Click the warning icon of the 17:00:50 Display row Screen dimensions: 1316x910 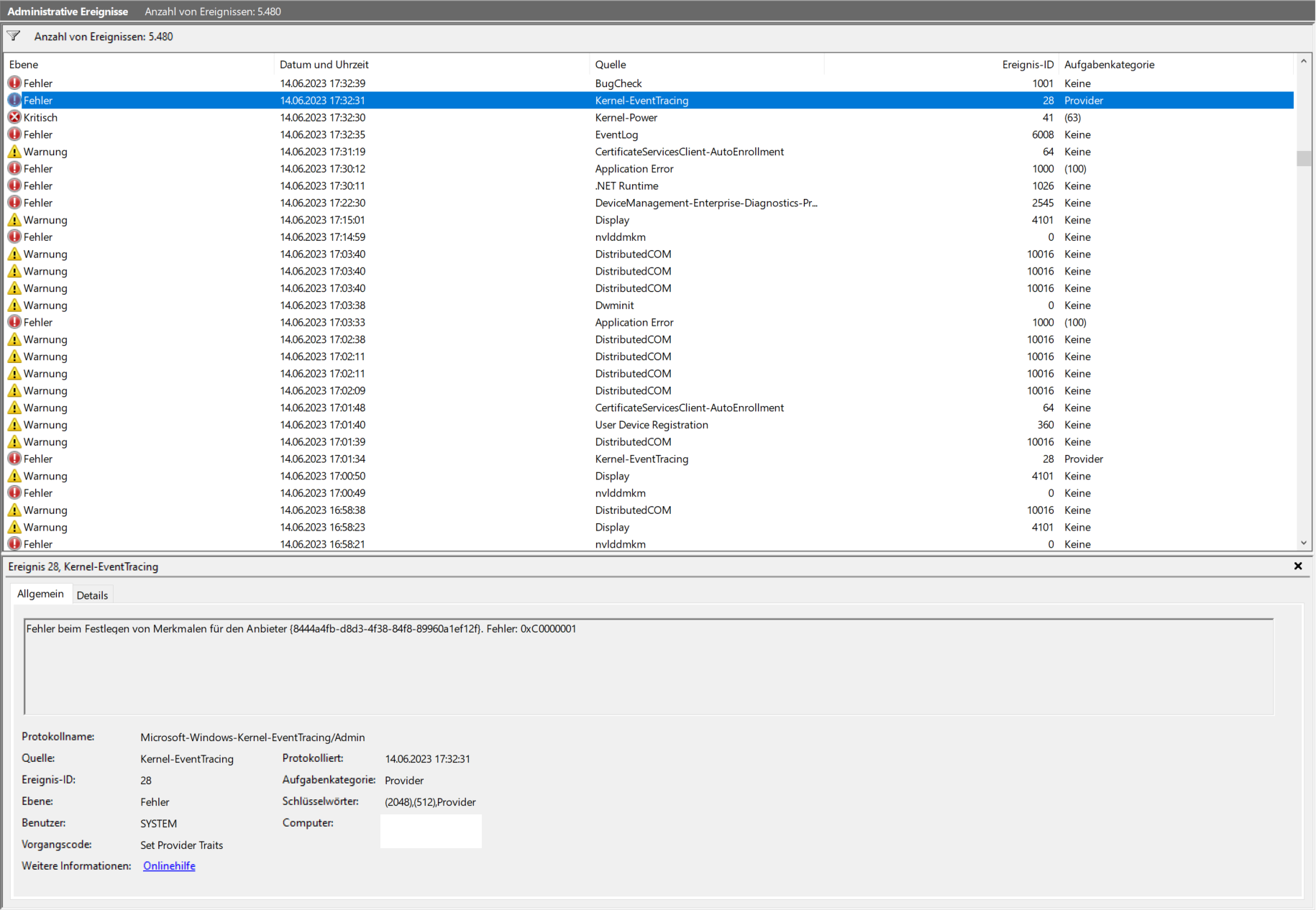point(14,476)
